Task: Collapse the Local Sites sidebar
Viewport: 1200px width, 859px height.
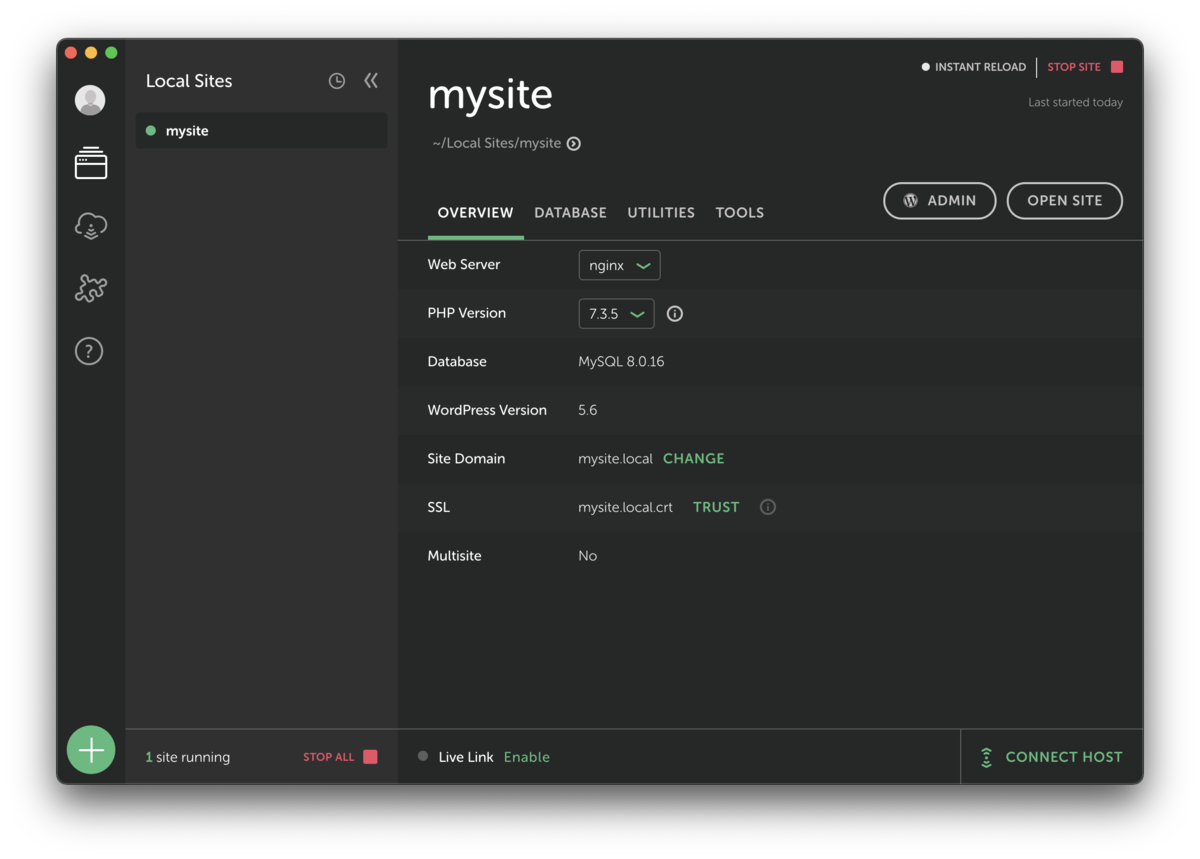Action: pos(371,80)
